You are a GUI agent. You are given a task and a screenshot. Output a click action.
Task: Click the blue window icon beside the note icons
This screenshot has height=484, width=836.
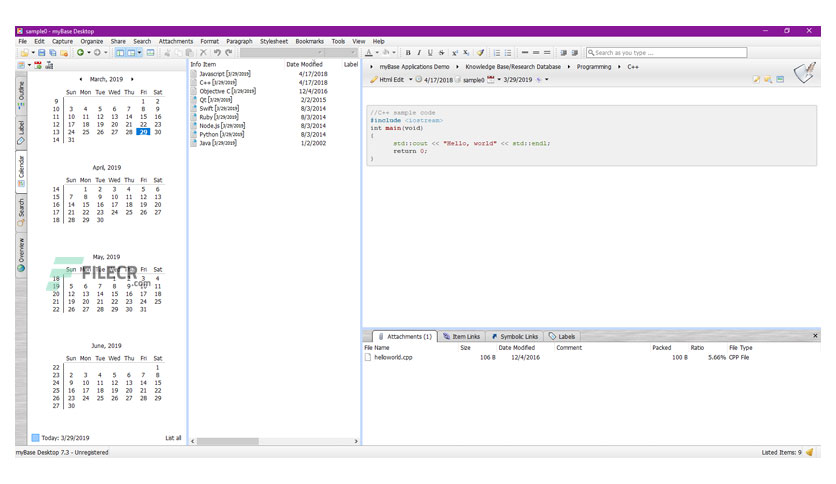[780, 79]
